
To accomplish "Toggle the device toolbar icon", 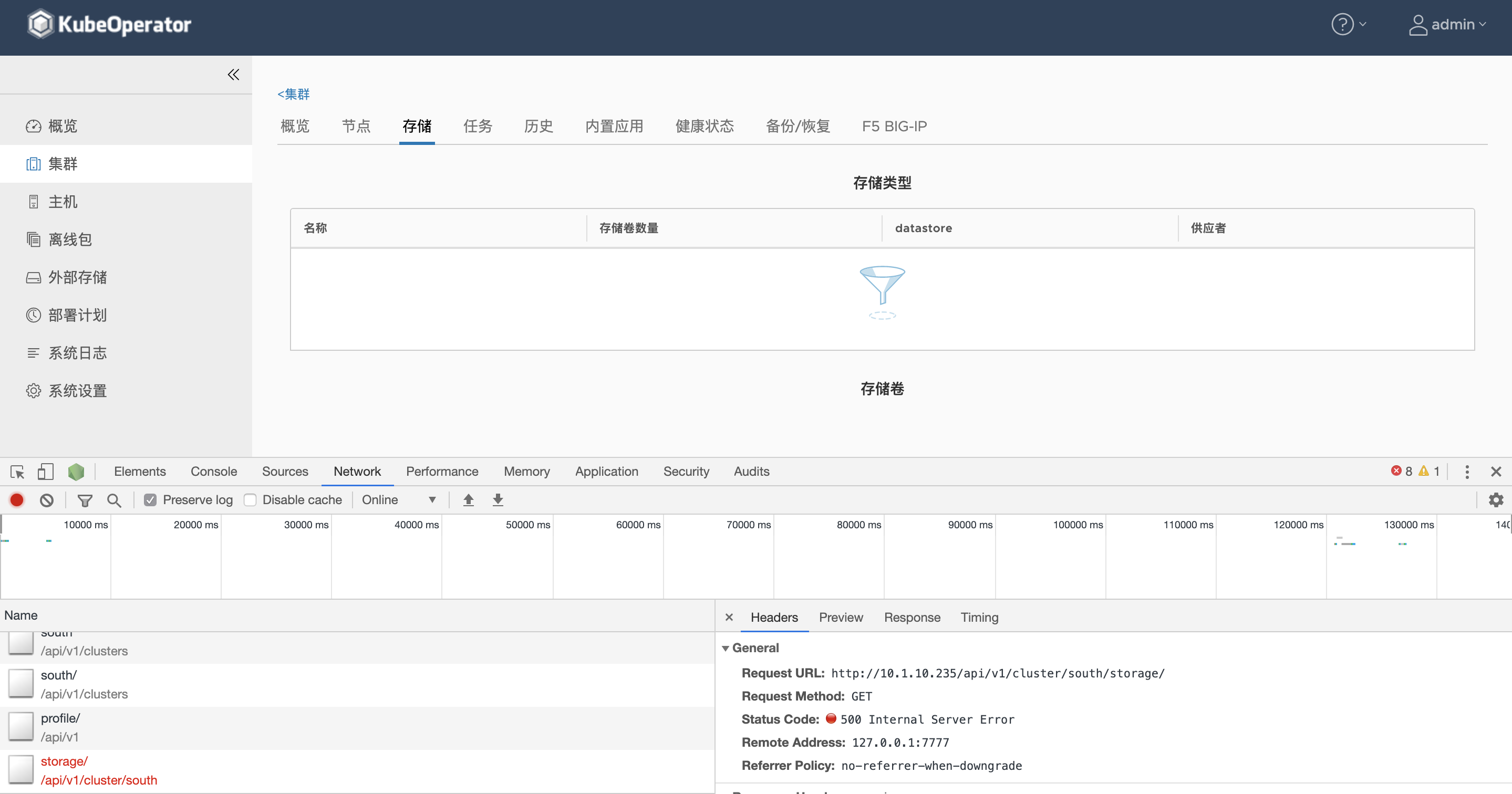I will click(45, 471).
